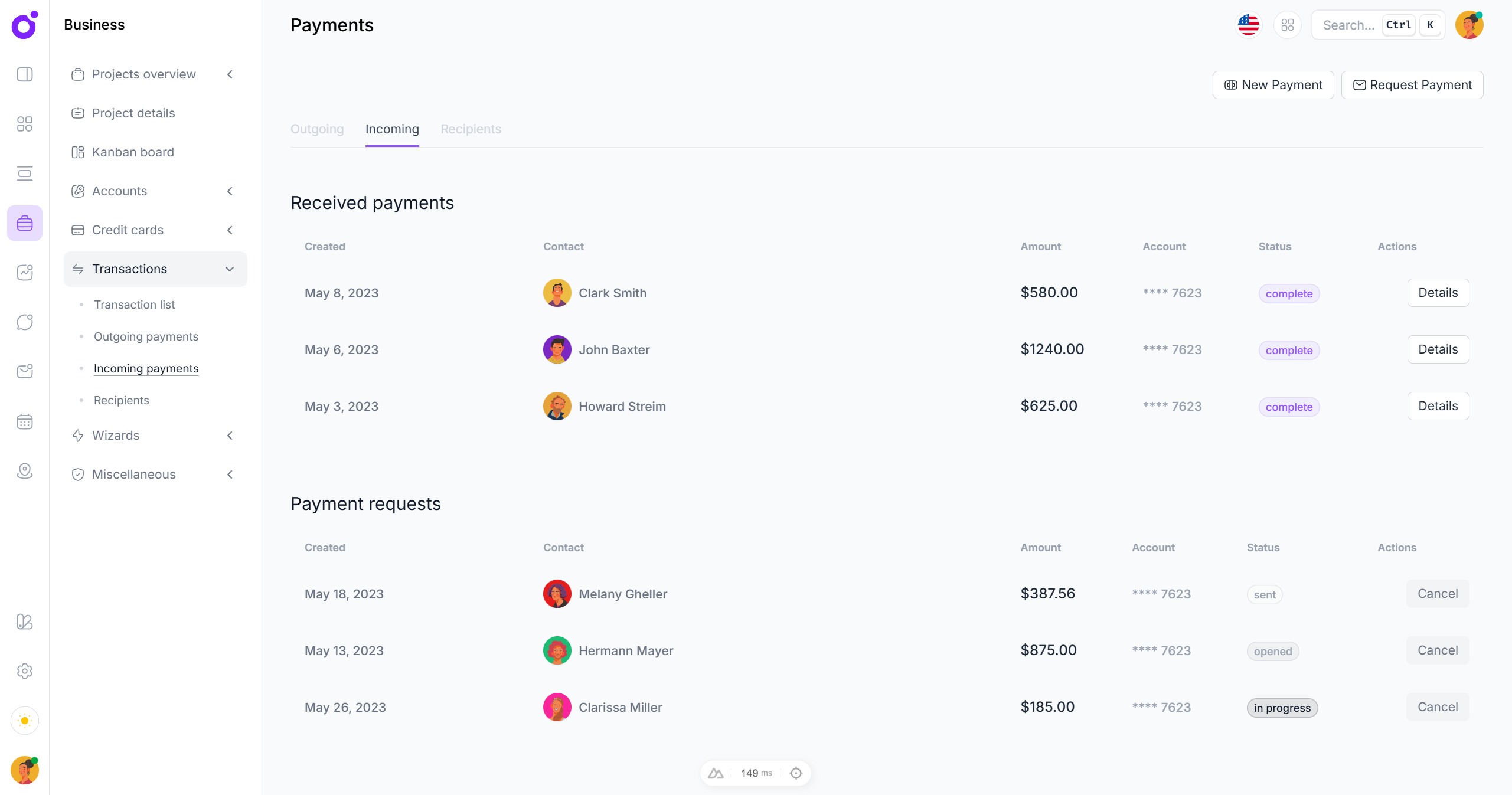Open the calendar icon in sidebar
The image size is (1512, 795).
click(x=25, y=421)
